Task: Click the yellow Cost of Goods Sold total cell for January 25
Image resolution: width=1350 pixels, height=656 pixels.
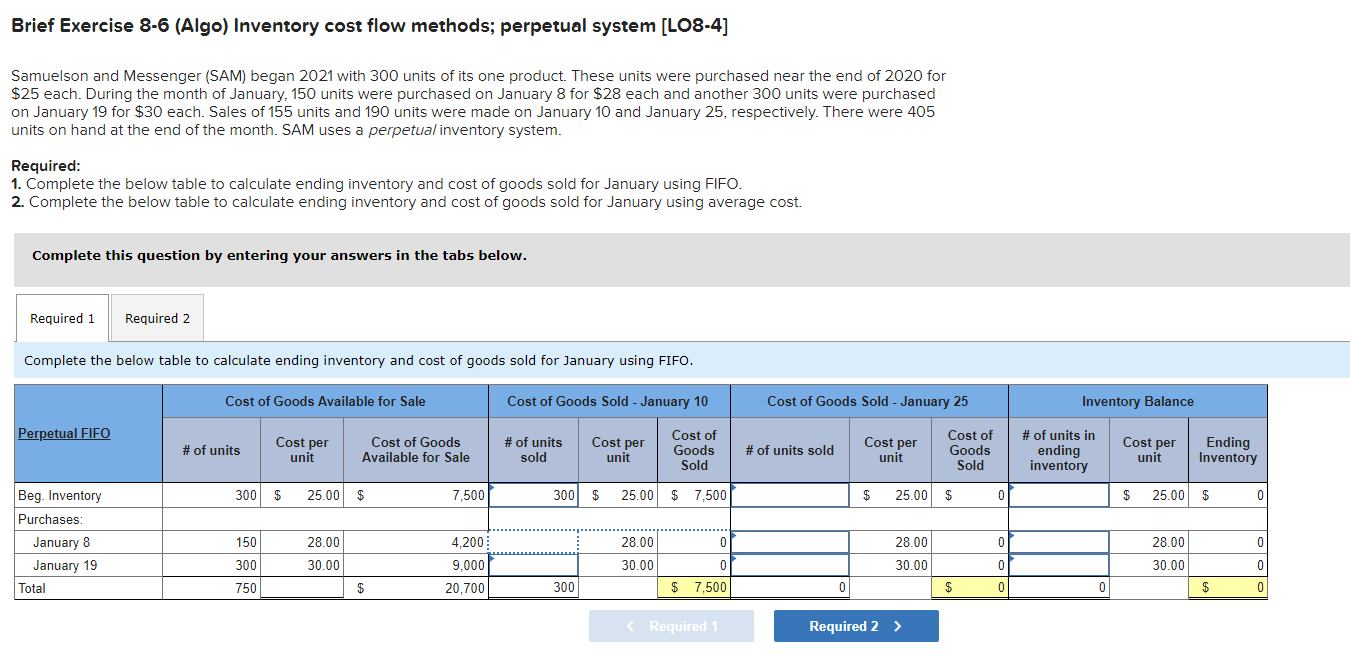Action: click(972, 588)
